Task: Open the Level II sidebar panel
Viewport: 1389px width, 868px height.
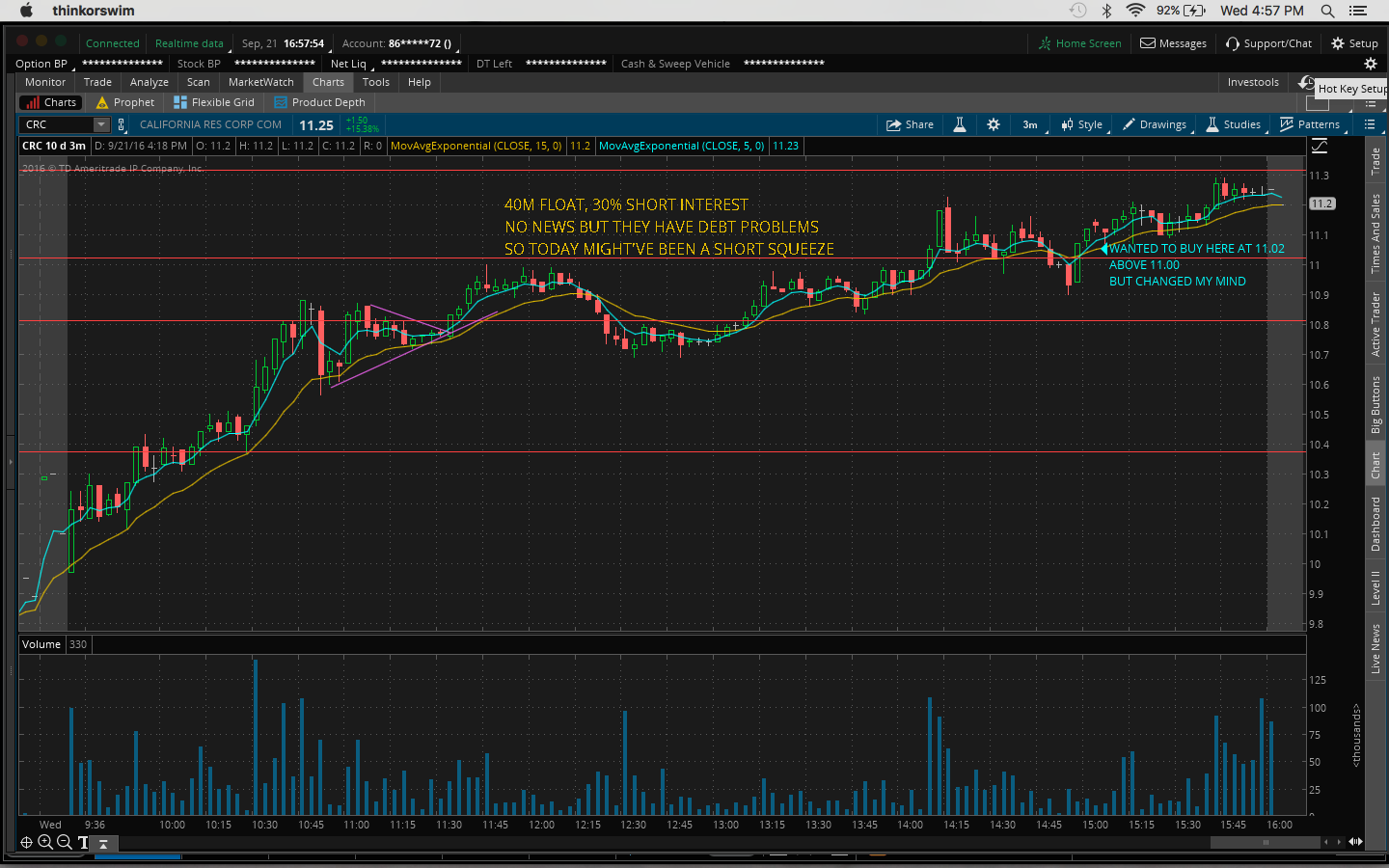Action: pyautogui.click(x=1375, y=588)
